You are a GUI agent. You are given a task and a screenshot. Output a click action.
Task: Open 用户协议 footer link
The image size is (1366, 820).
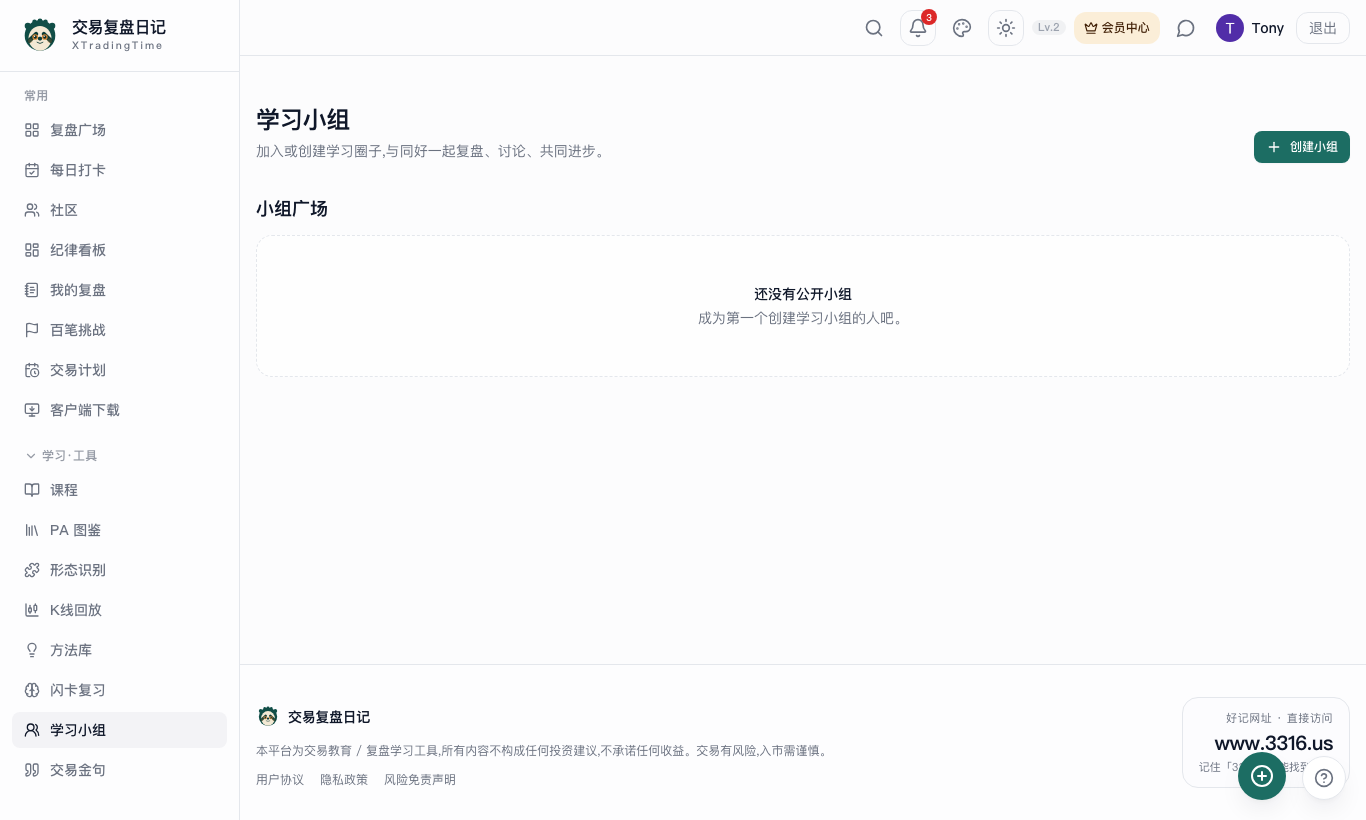click(280, 780)
